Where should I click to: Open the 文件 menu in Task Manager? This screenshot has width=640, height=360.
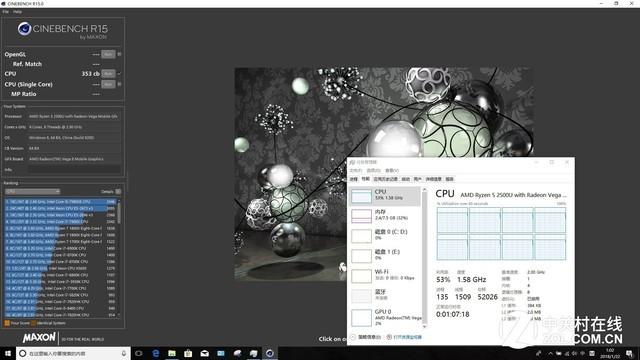coord(356,170)
